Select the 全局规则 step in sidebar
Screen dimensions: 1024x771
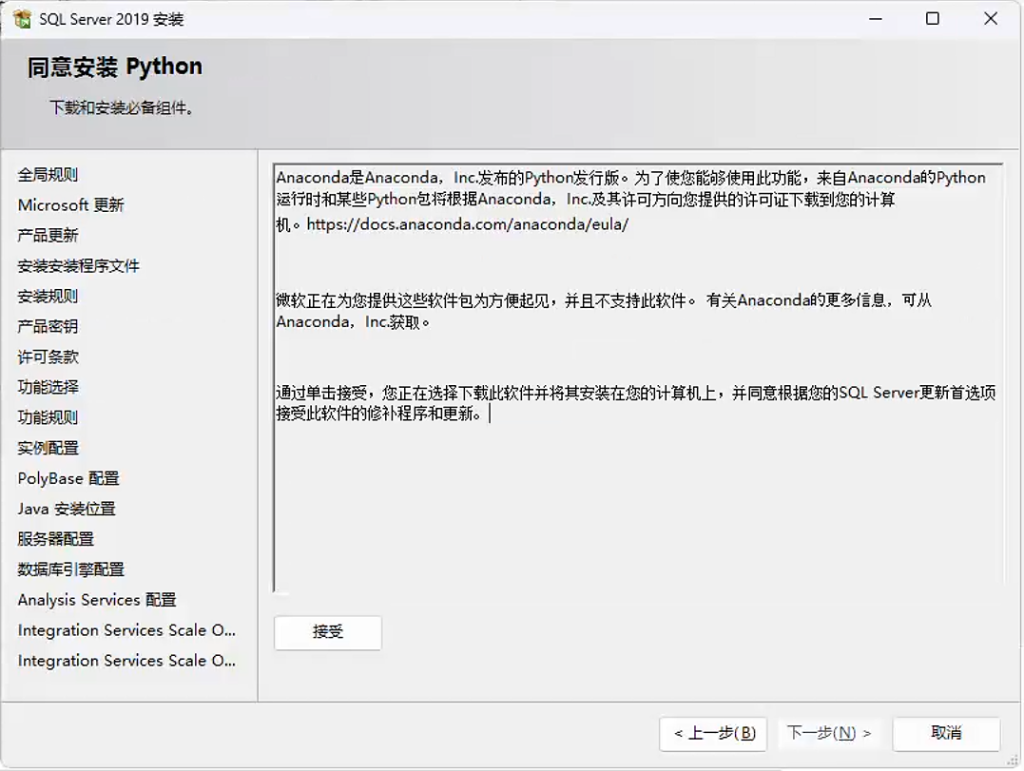point(48,175)
